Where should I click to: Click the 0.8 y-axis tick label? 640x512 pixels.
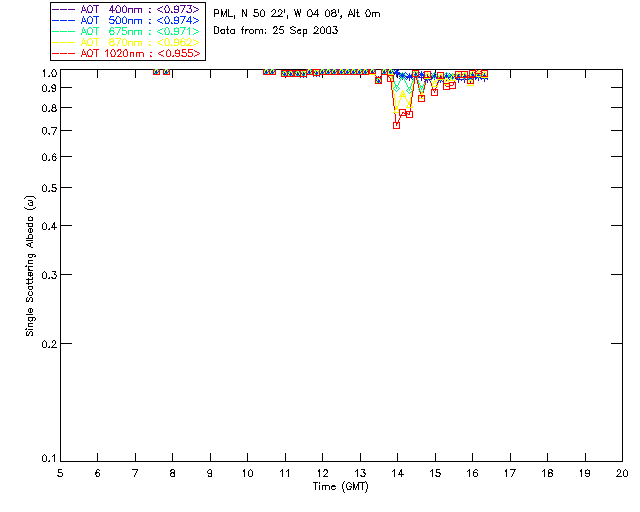pyautogui.click(x=49, y=109)
